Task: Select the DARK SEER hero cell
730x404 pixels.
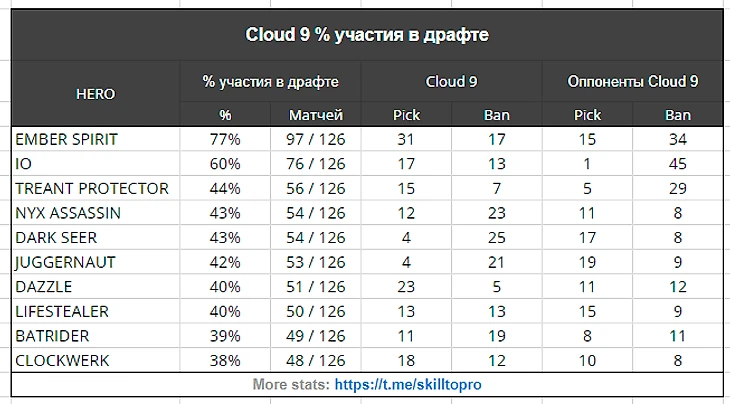Action: point(58,237)
